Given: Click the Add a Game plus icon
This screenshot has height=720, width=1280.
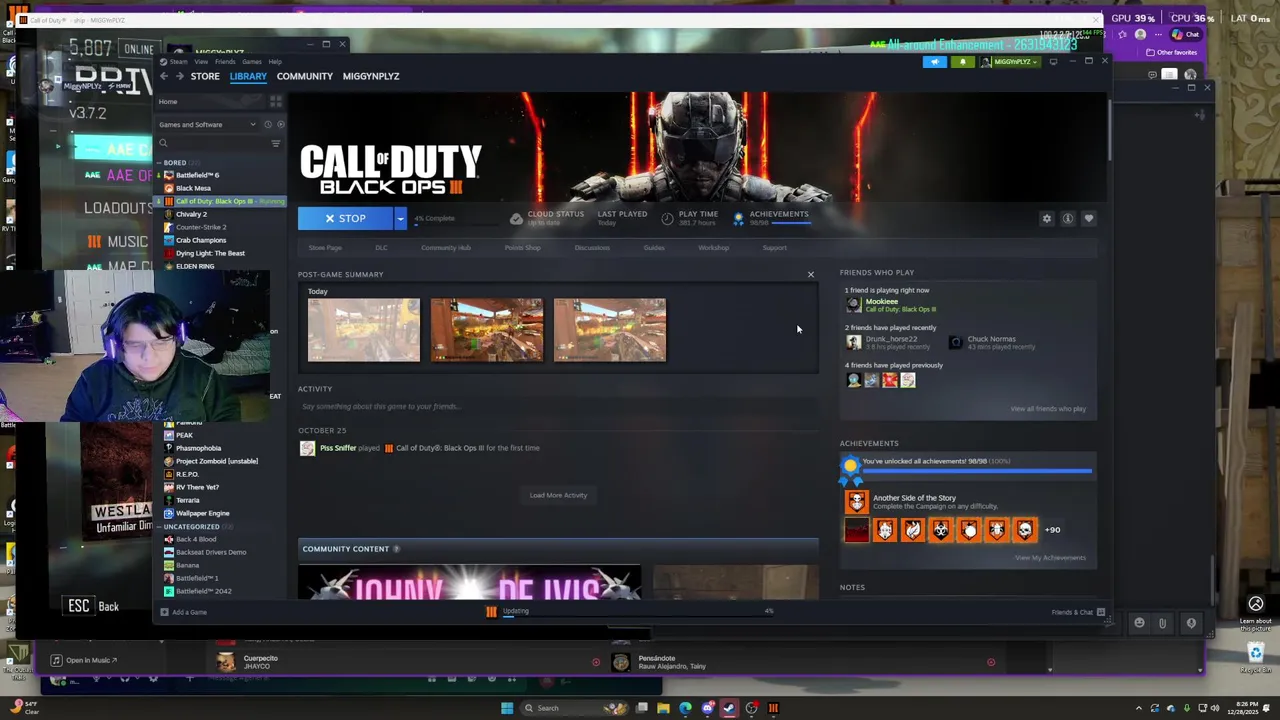Looking at the screenshot, I should (164, 612).
